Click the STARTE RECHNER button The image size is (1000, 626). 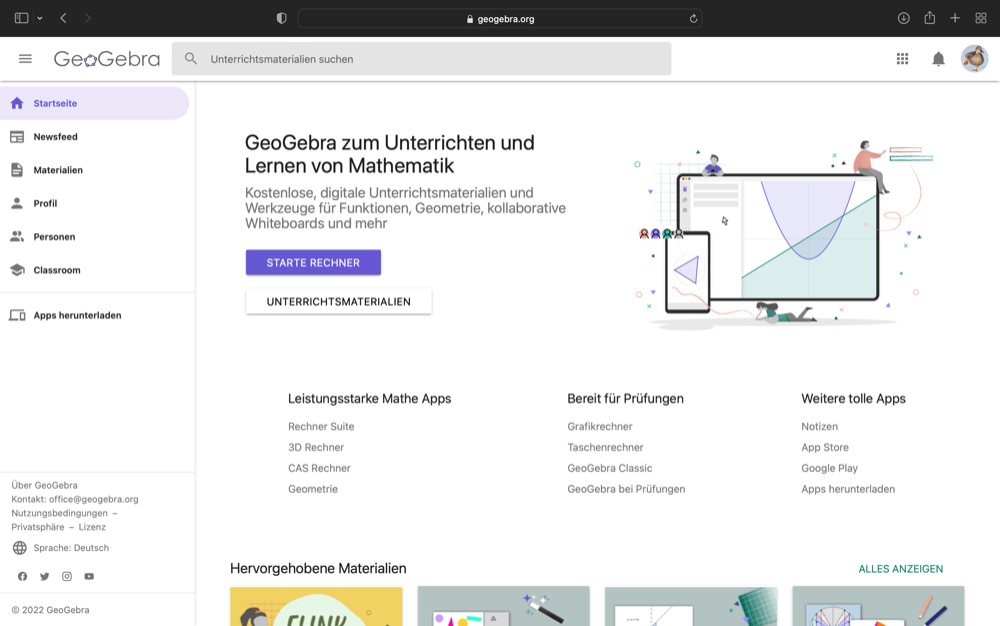tap(313, 263)
